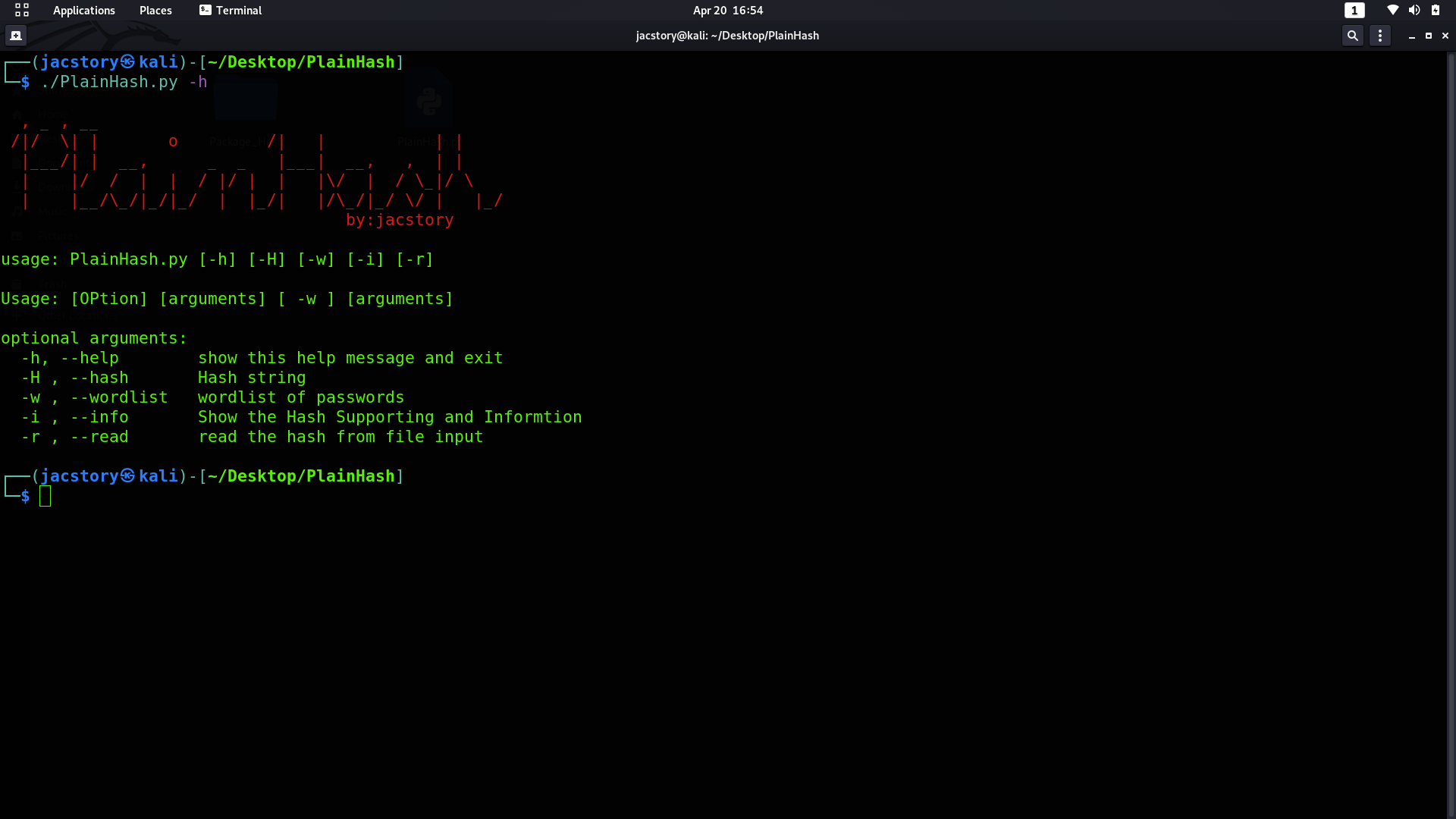Open the Activities overview grid icon
Image resolution: width=1456 pixels, height=819 pixels.
pos(21,10)
